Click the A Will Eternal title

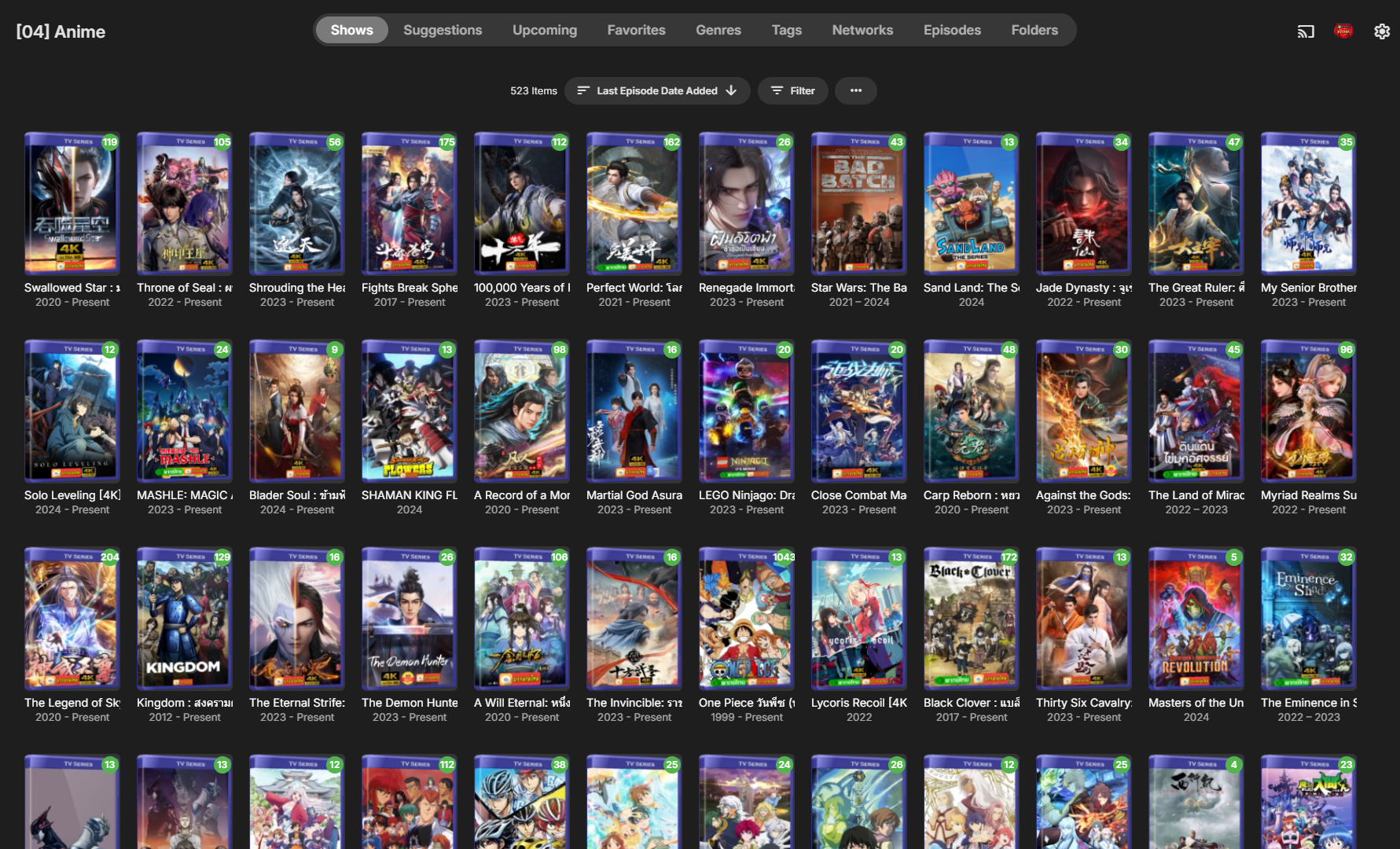522,703
